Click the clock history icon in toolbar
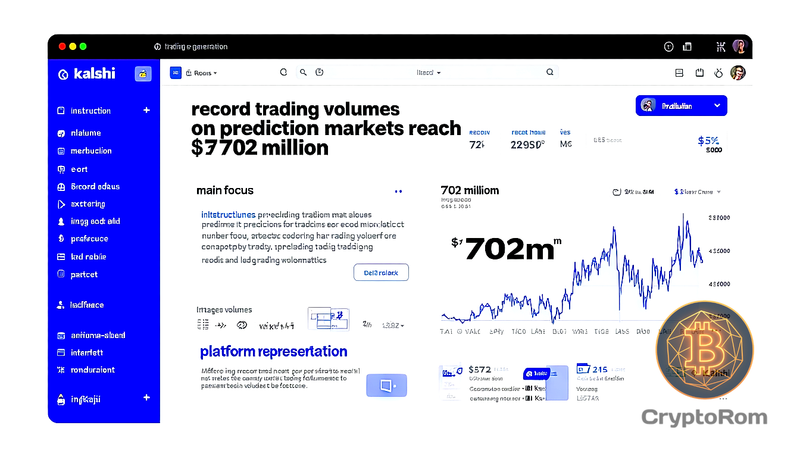800x457 pixels. coord(319,72)
